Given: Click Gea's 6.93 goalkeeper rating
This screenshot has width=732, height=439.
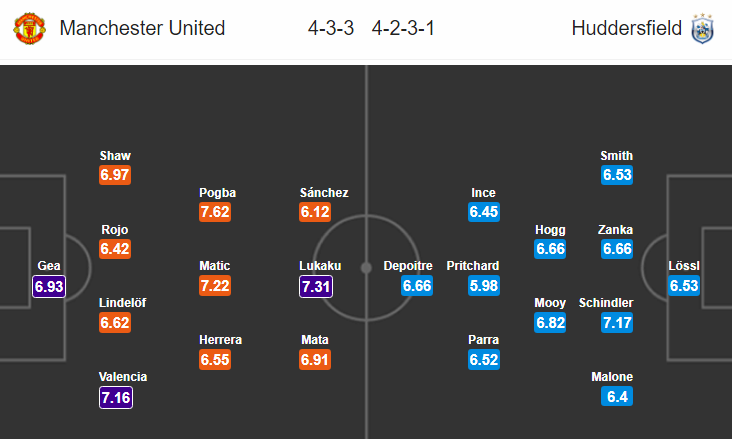Looking at the screenshot, I should (49, 286).
